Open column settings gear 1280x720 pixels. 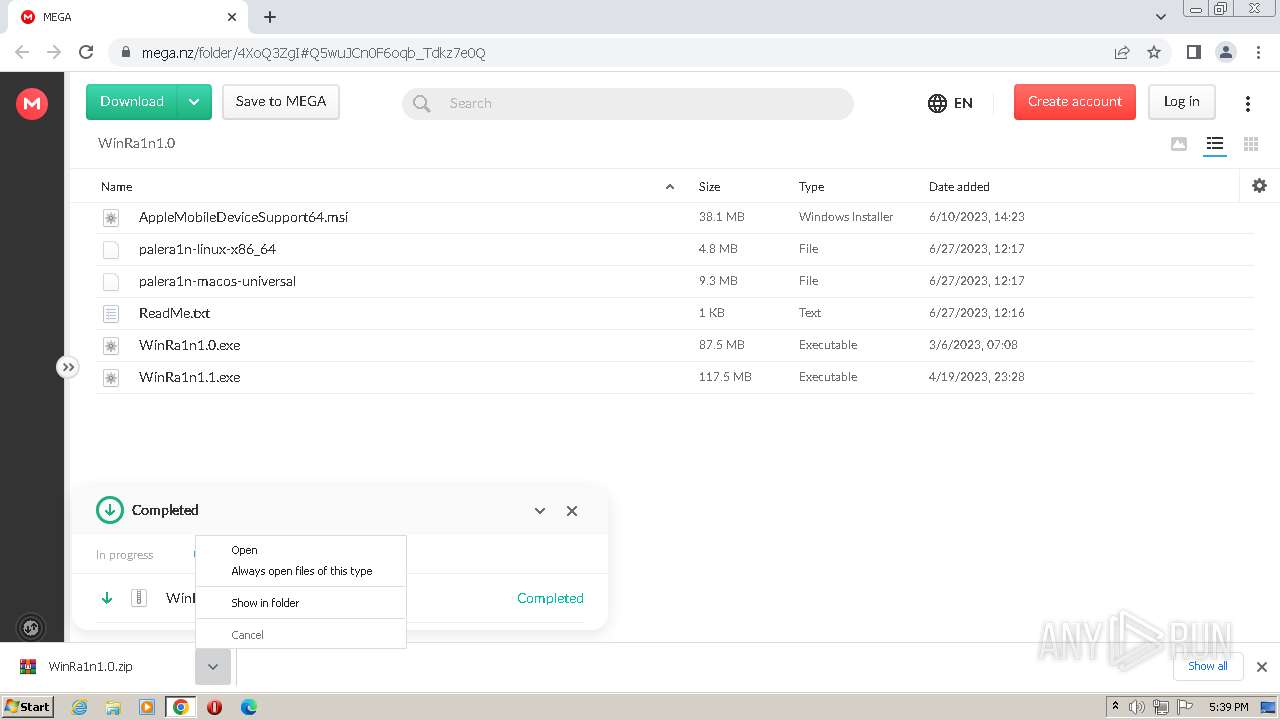1259,185
